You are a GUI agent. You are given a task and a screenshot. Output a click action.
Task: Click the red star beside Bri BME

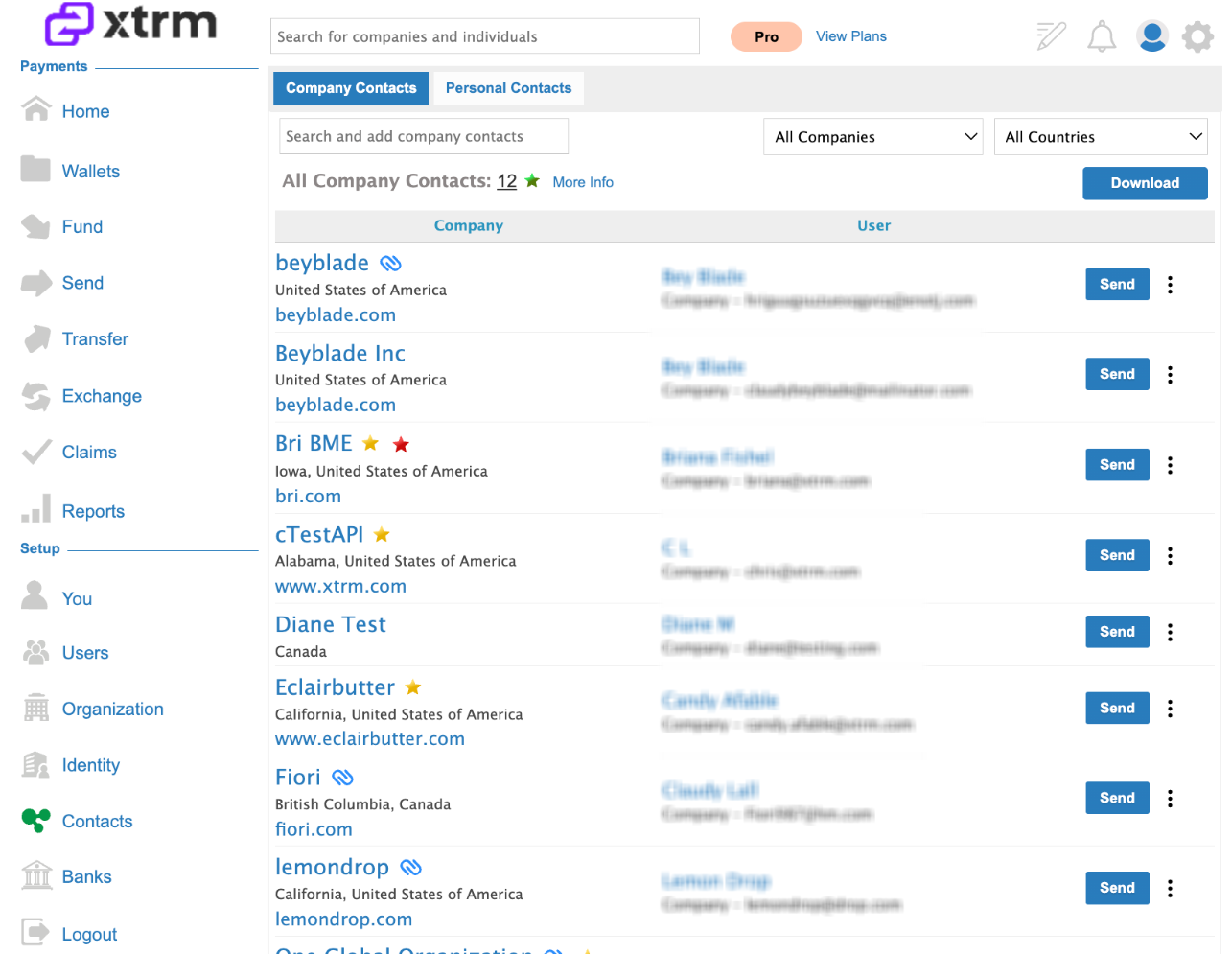(401, 444)
